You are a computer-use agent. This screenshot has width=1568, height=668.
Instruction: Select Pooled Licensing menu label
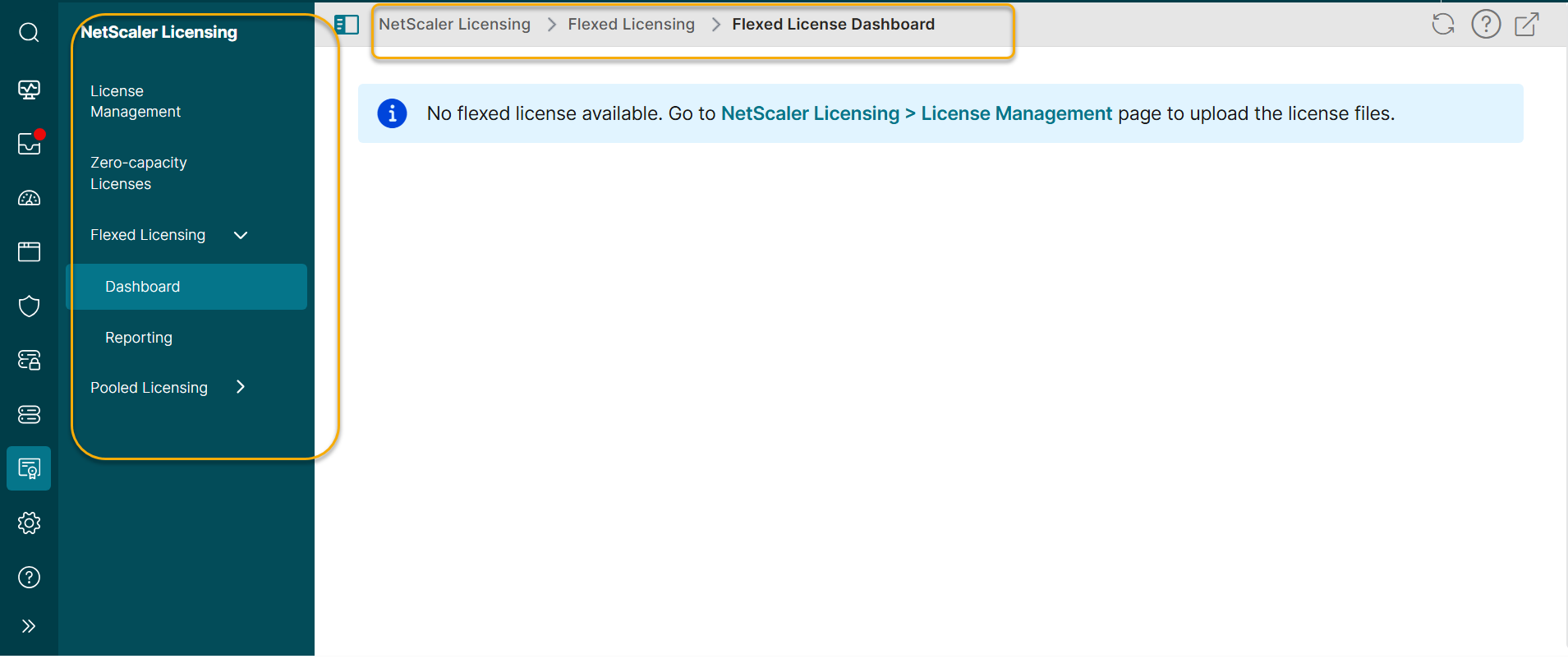point(149,388)
